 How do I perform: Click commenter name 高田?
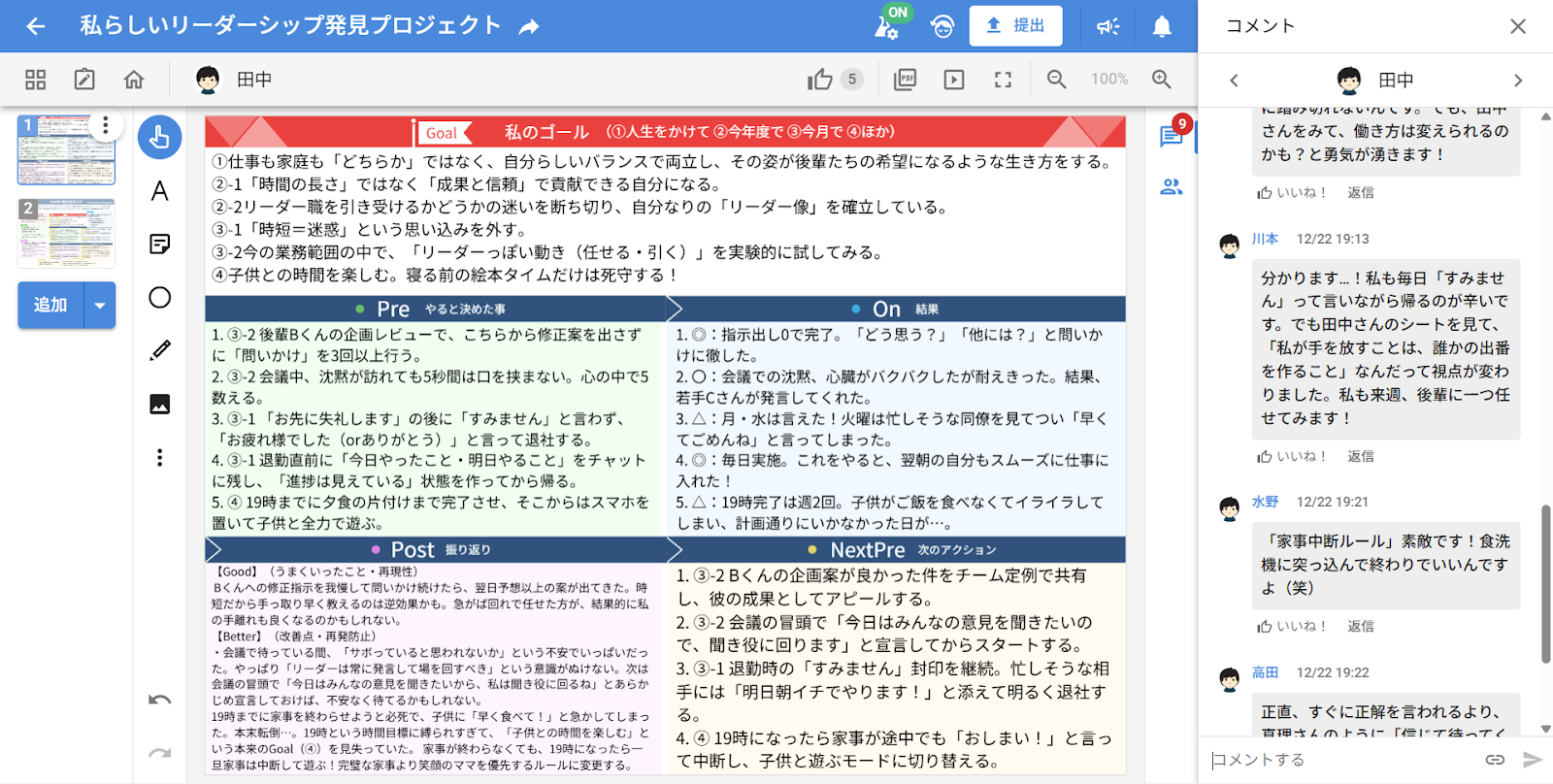1265,672
